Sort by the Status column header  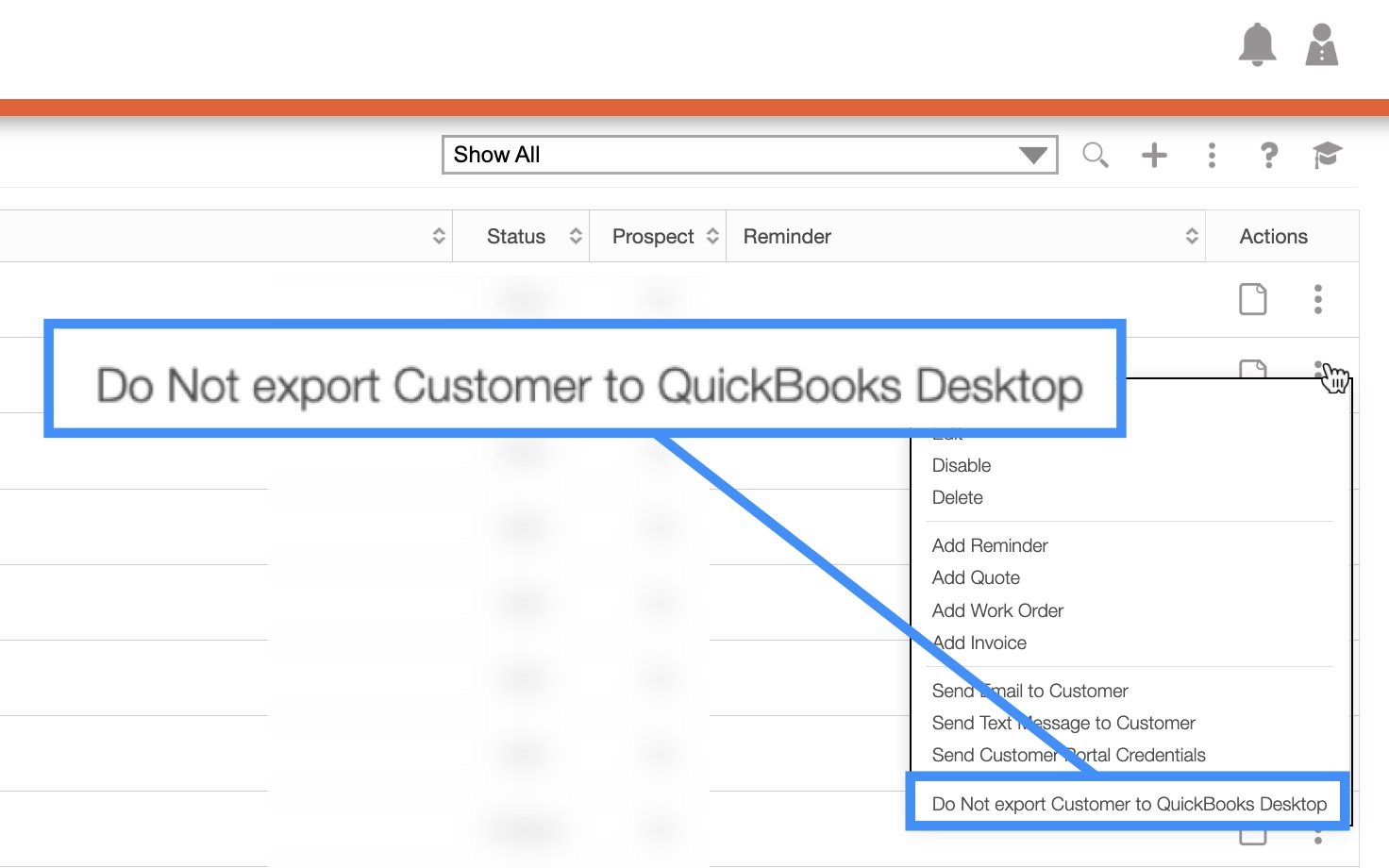coord(516,237)
